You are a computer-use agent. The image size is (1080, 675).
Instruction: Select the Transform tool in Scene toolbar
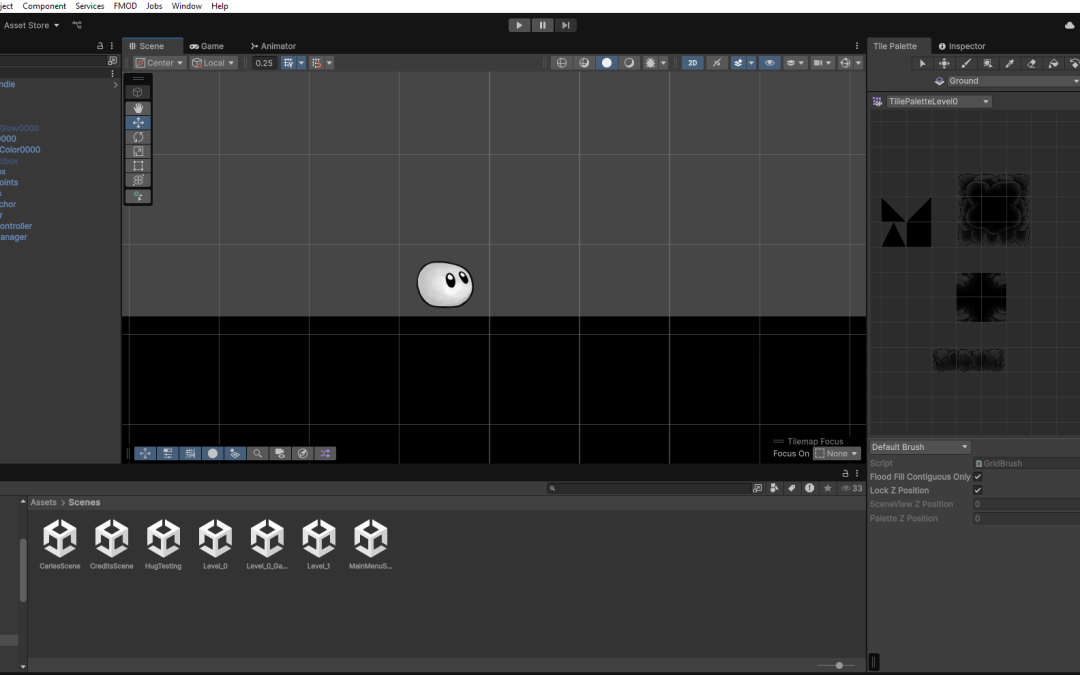138,180
